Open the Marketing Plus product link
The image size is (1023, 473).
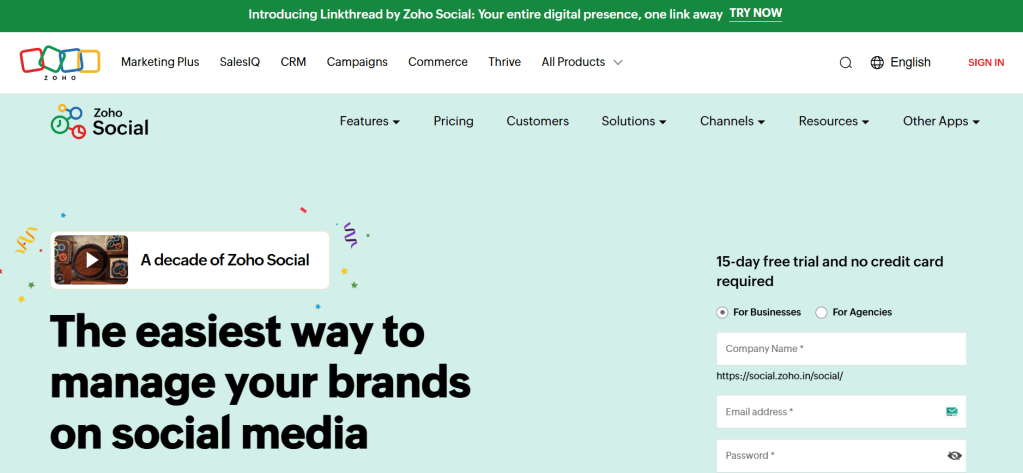(x=160, y=62)
